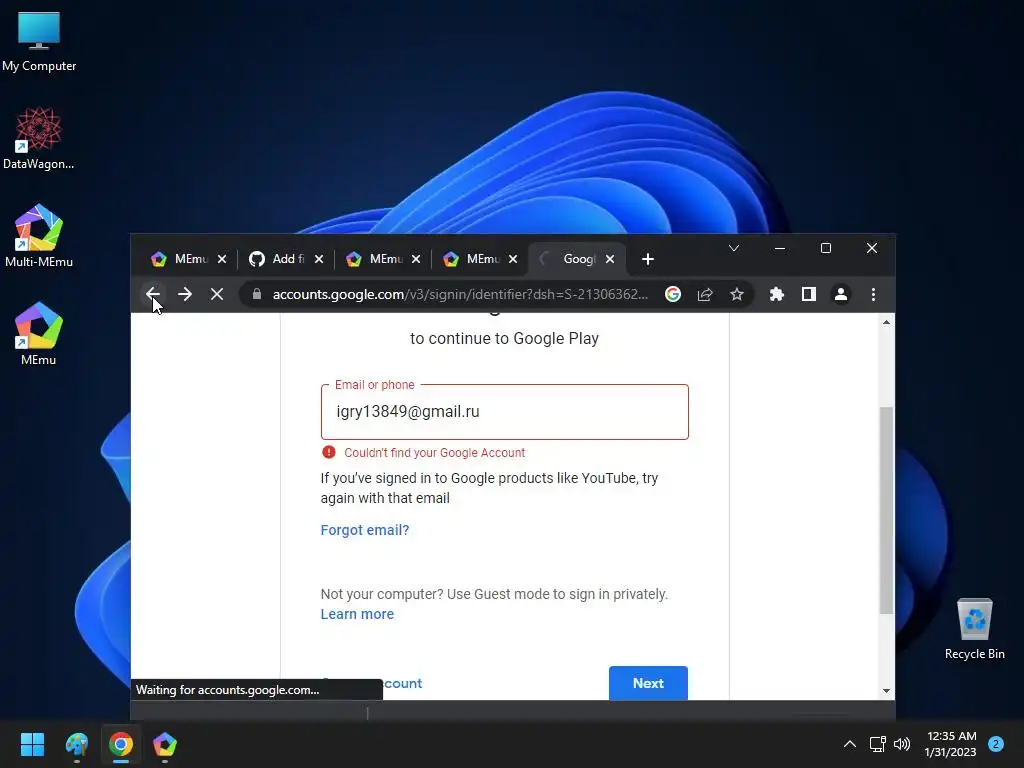
Task: Click Forgot email? link
Action: (365, 530)
